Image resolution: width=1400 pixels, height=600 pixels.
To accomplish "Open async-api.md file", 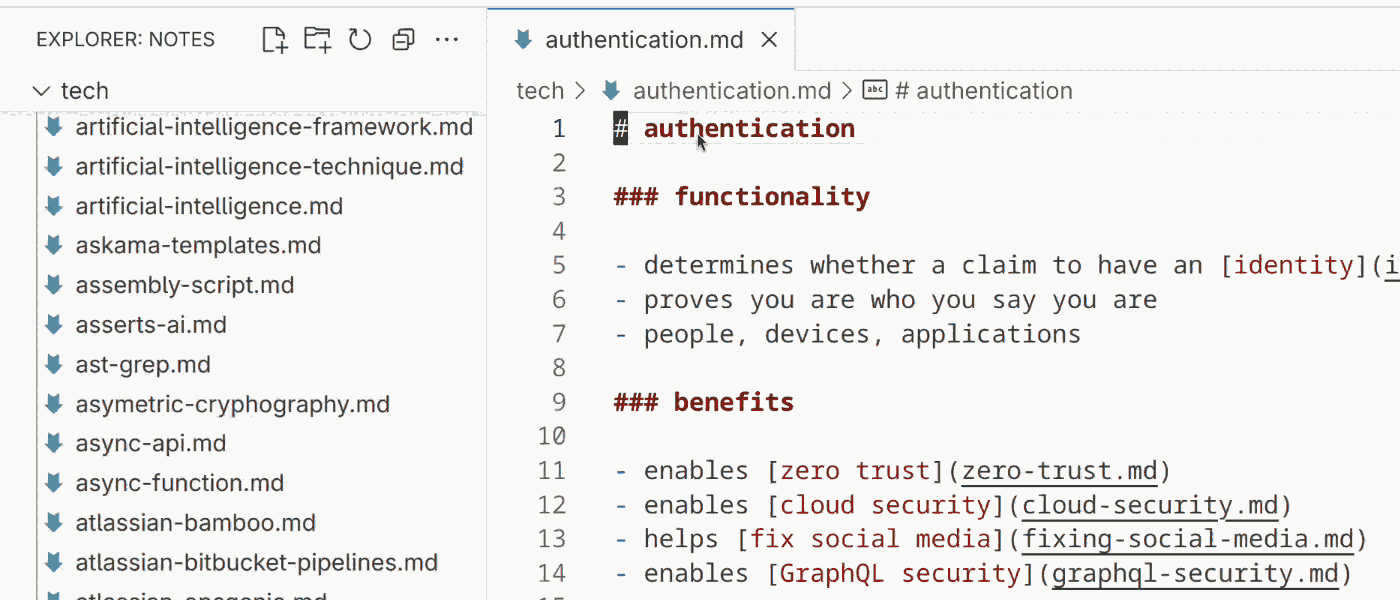I will coord(151,443).
